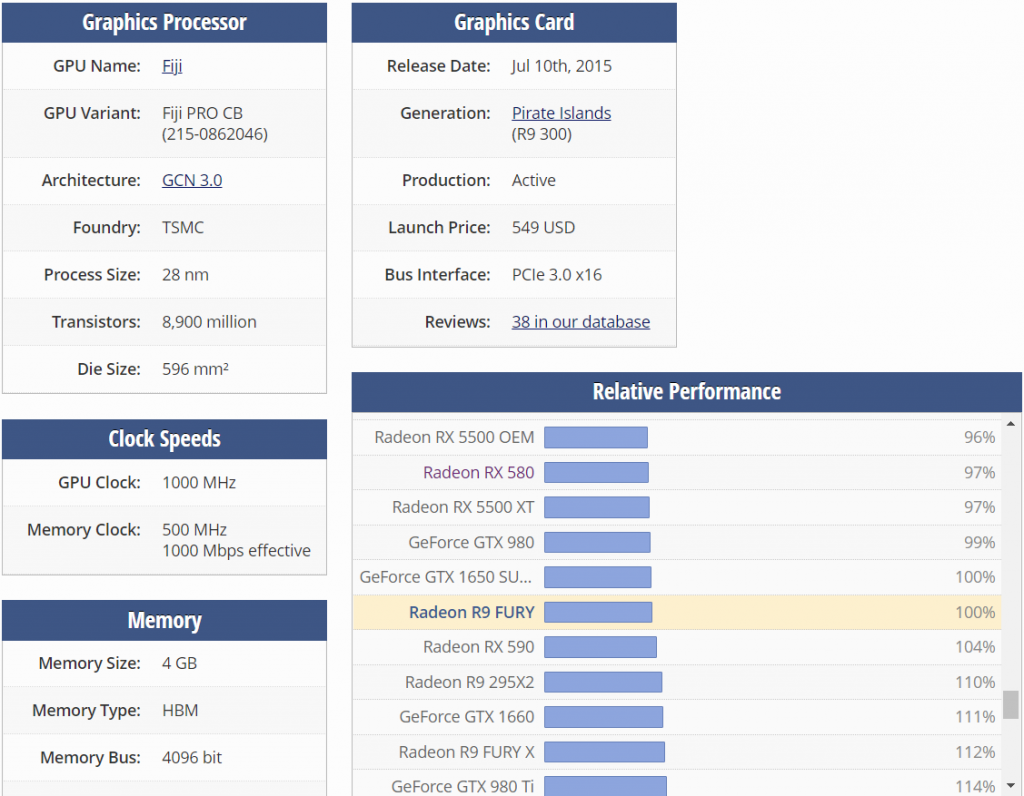Open the Radeon RX 590 entry
Image resolution: width=1024 pixels, height=796 pixels.
tap(478, 648)
